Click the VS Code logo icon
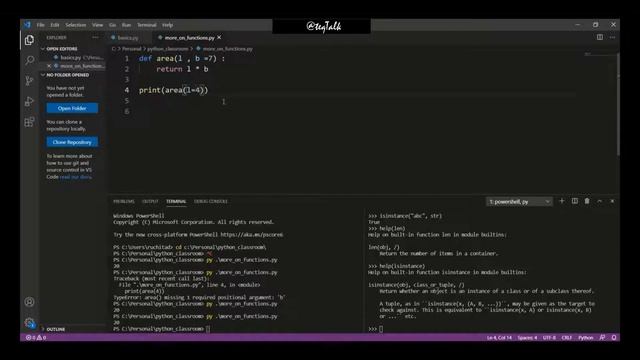Viewport: 640px width, 360px height. (27, 25)
